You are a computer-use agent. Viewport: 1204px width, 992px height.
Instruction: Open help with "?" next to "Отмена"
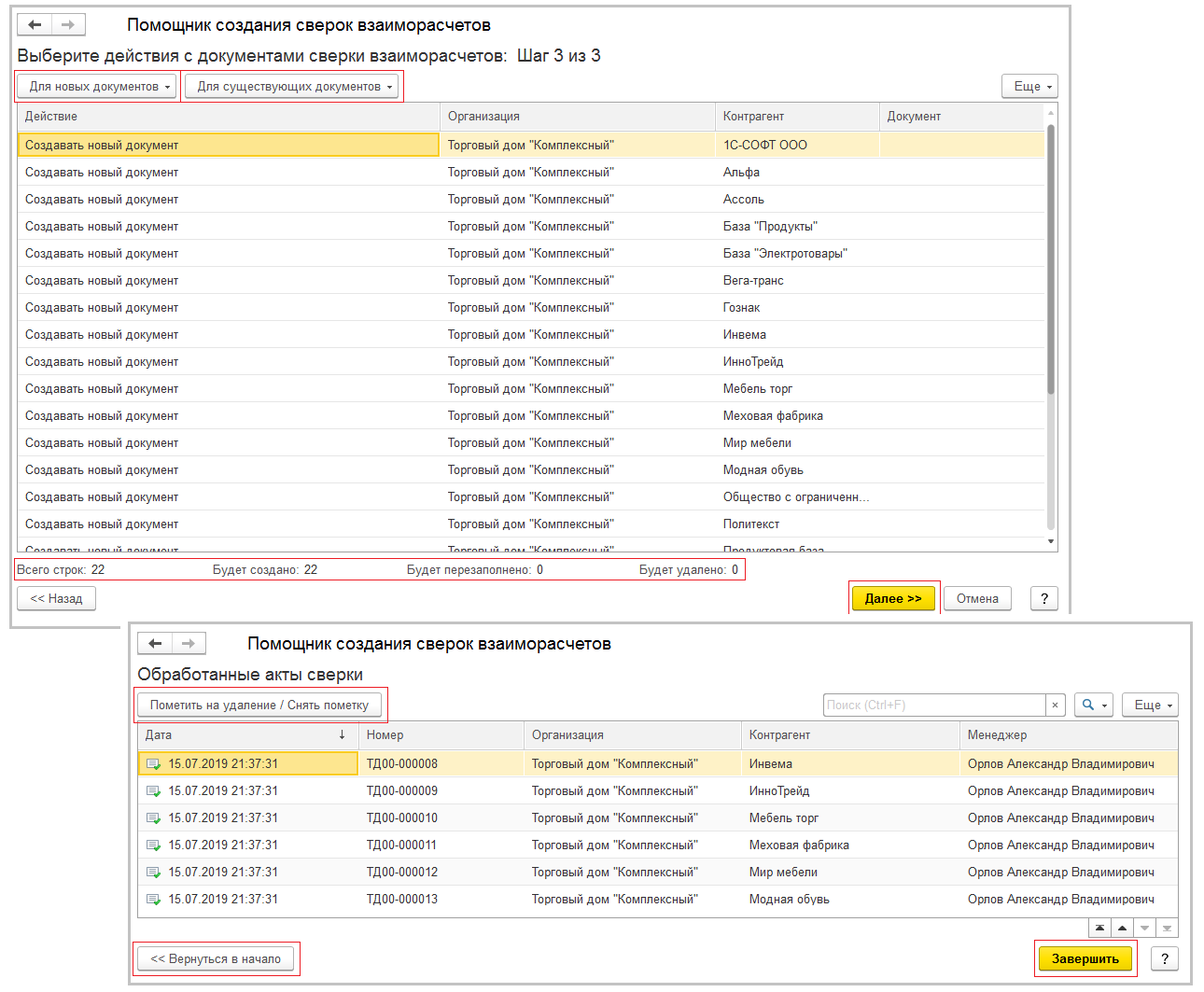pyautogui.click(x=1044, y=599)
